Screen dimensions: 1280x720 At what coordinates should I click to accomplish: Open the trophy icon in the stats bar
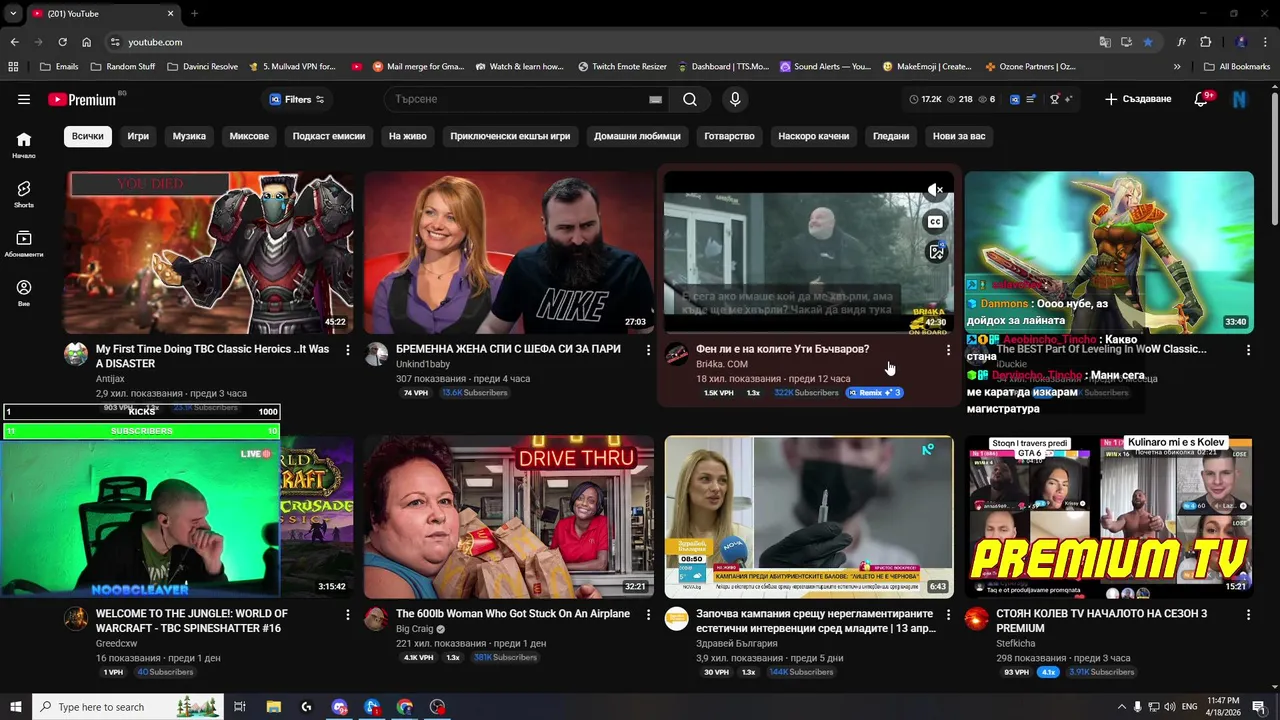1054,99
